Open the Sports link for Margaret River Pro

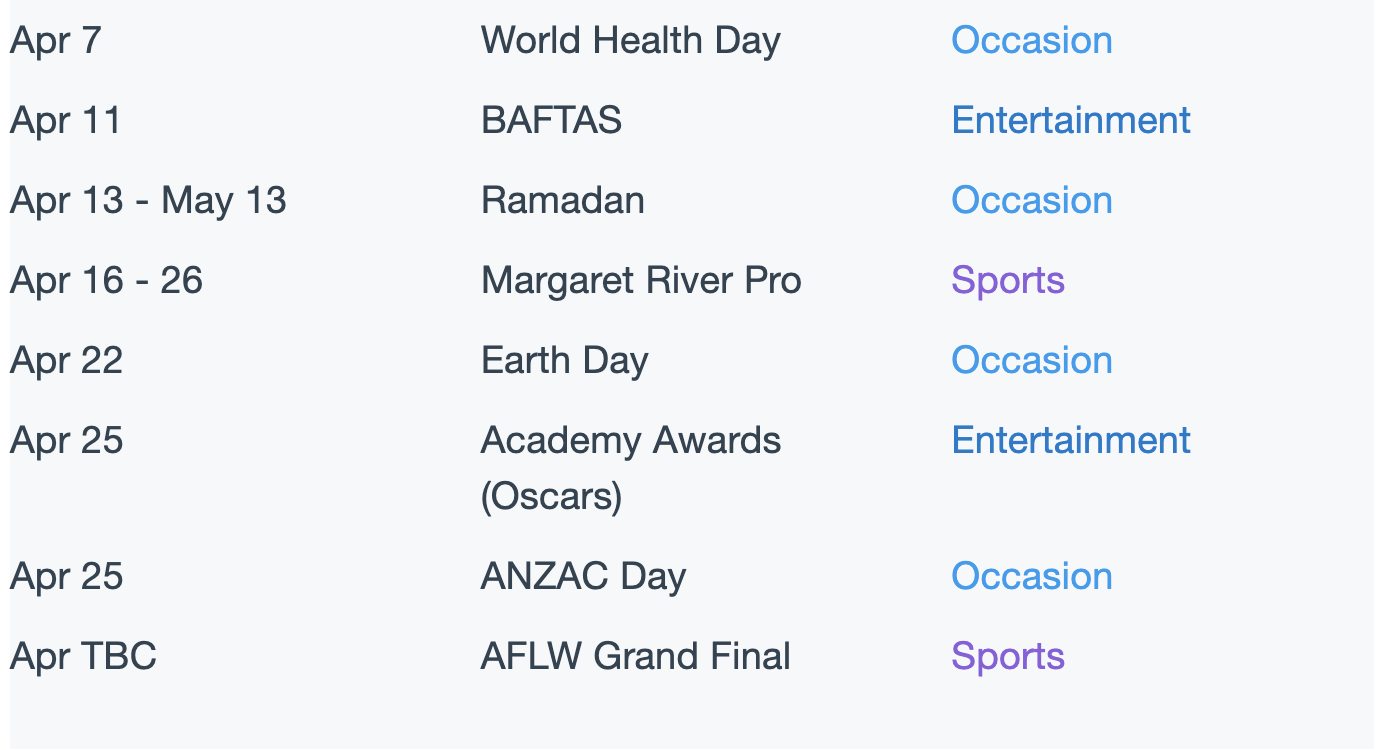(1007, 281)
